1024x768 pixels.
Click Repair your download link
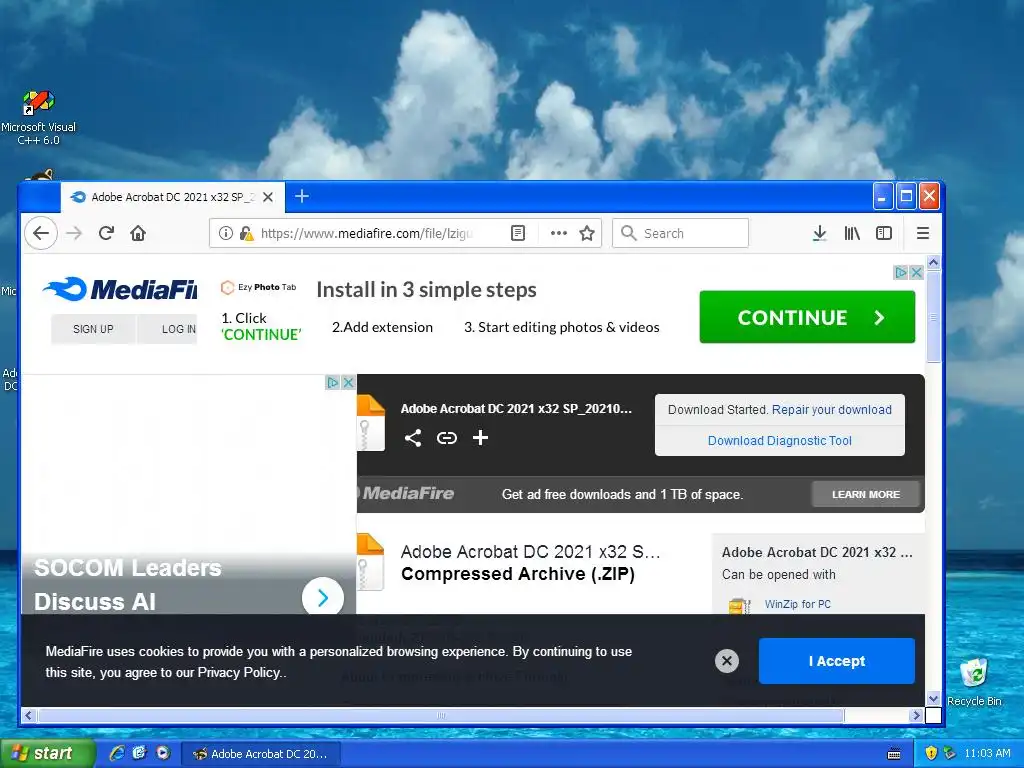pos(831,409)
